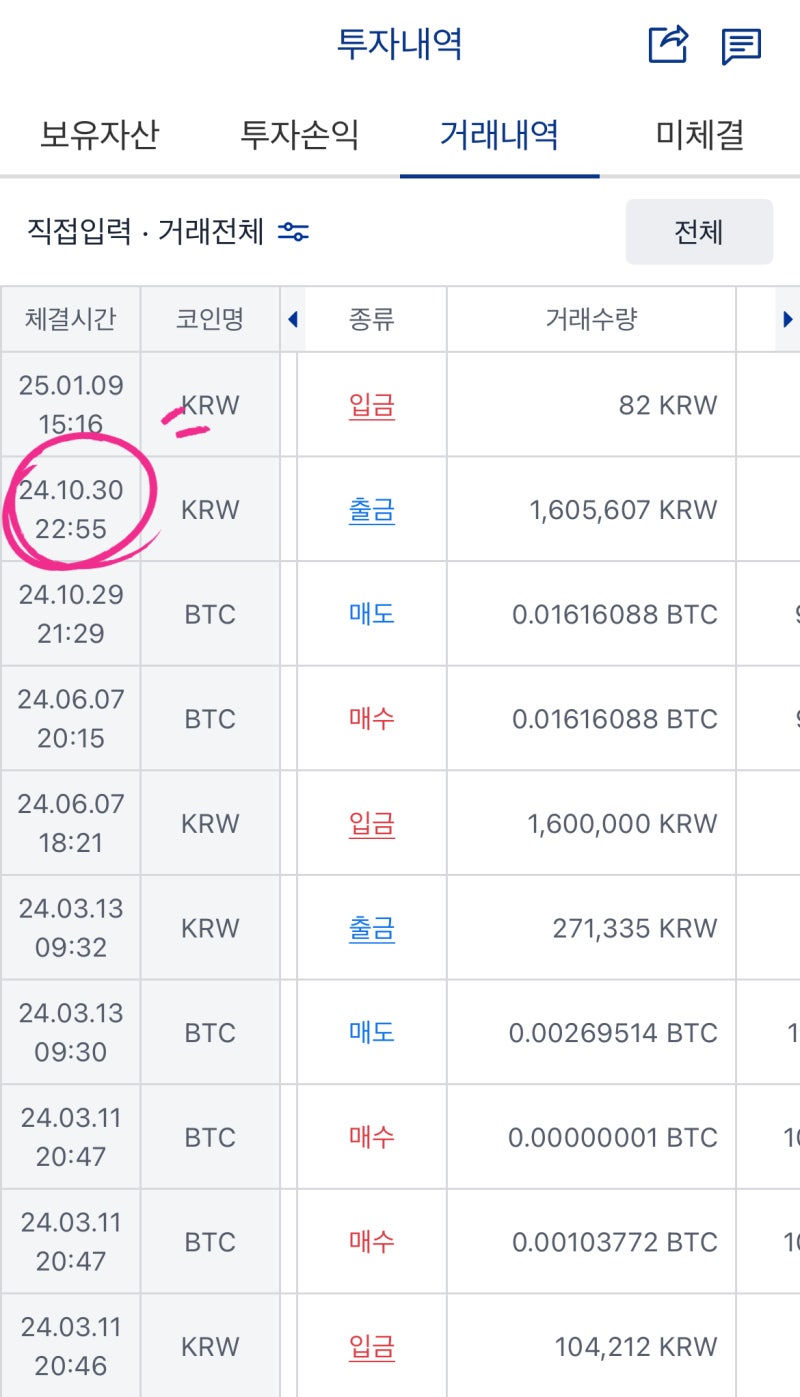Click the filter settings sliders icon
Viewport: 800px width, 1397px height.
(x=294, y=231)
